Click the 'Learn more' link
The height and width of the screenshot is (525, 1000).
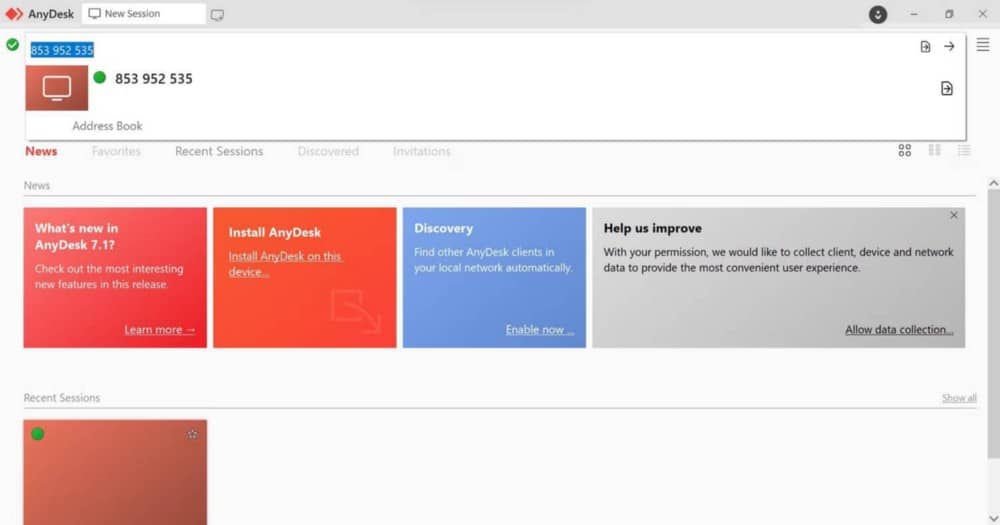[x=159, y=330]
